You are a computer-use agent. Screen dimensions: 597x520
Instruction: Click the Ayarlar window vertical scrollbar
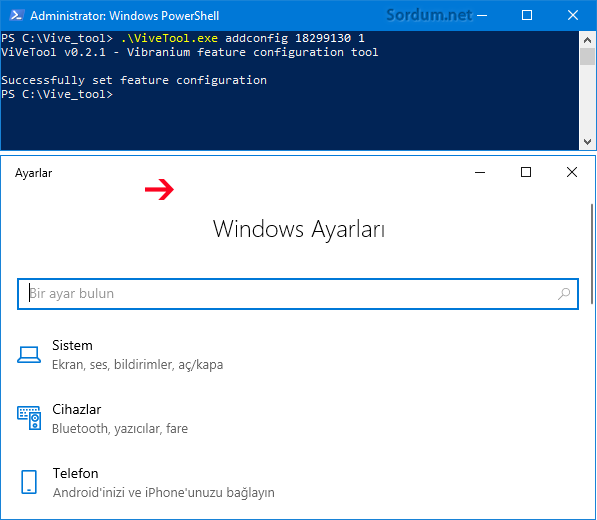tap(592, 254)
